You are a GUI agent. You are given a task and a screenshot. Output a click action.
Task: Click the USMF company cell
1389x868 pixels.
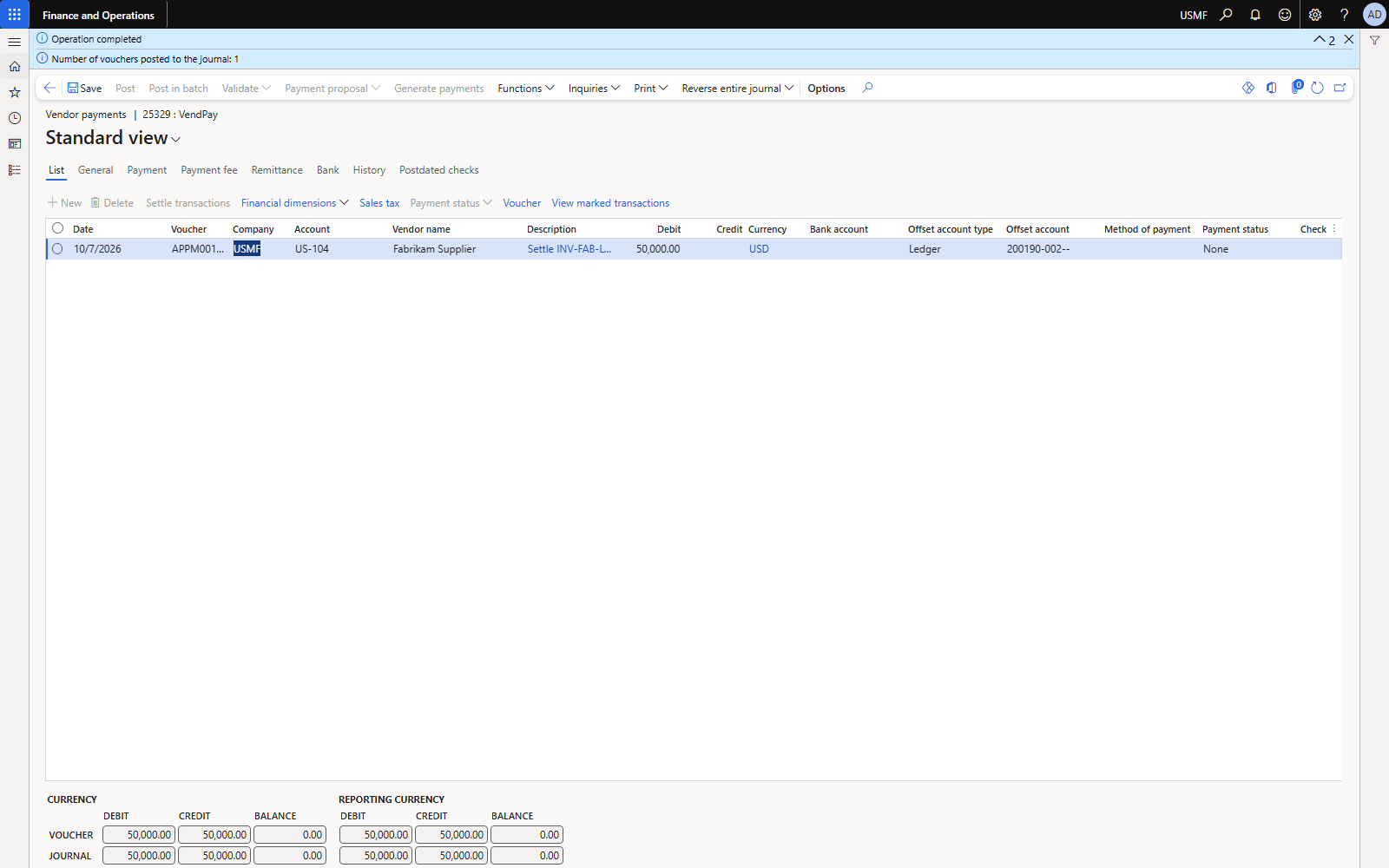click(x=247, y=249)
